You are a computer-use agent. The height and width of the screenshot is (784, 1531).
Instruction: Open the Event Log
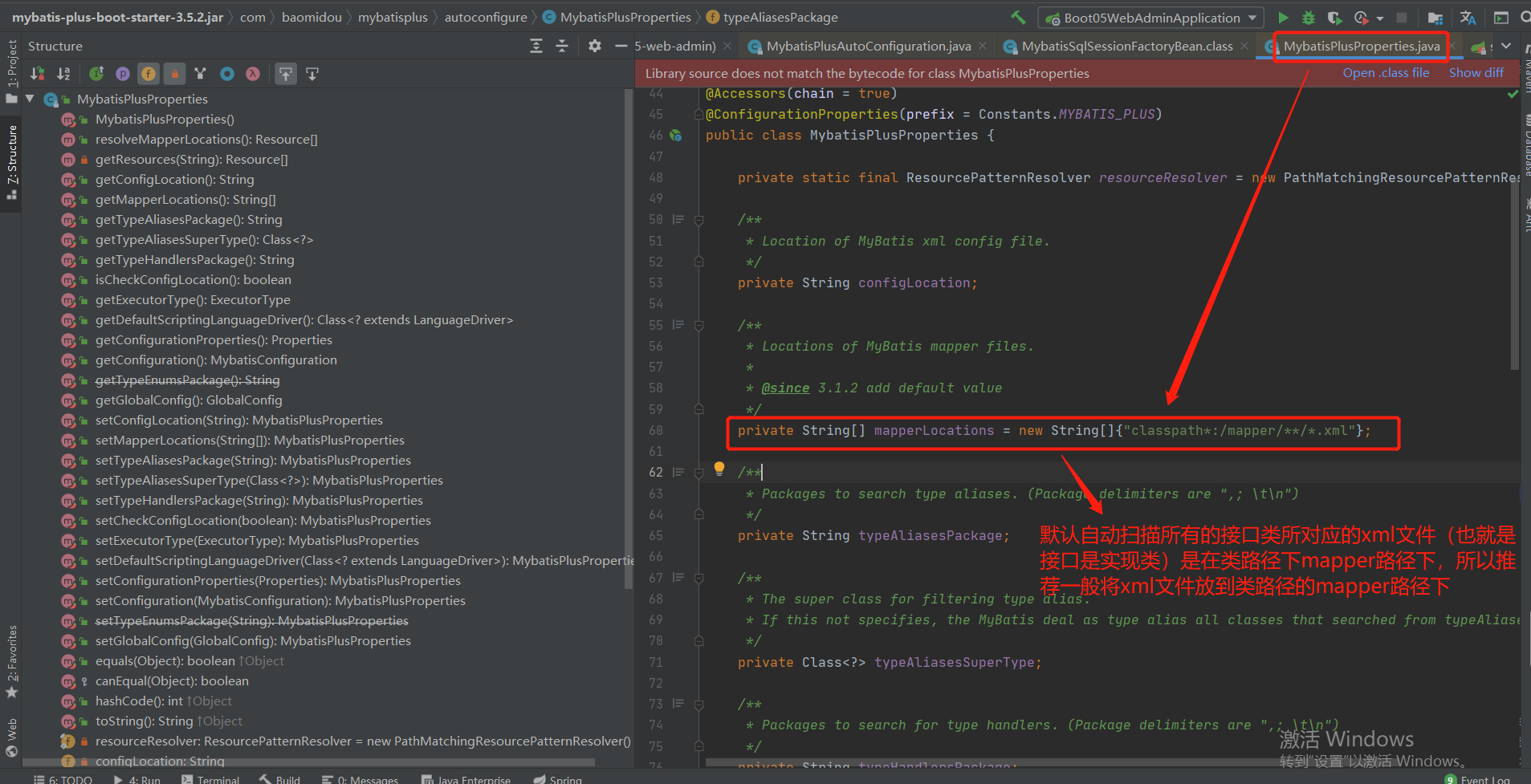pos(1477,779)
